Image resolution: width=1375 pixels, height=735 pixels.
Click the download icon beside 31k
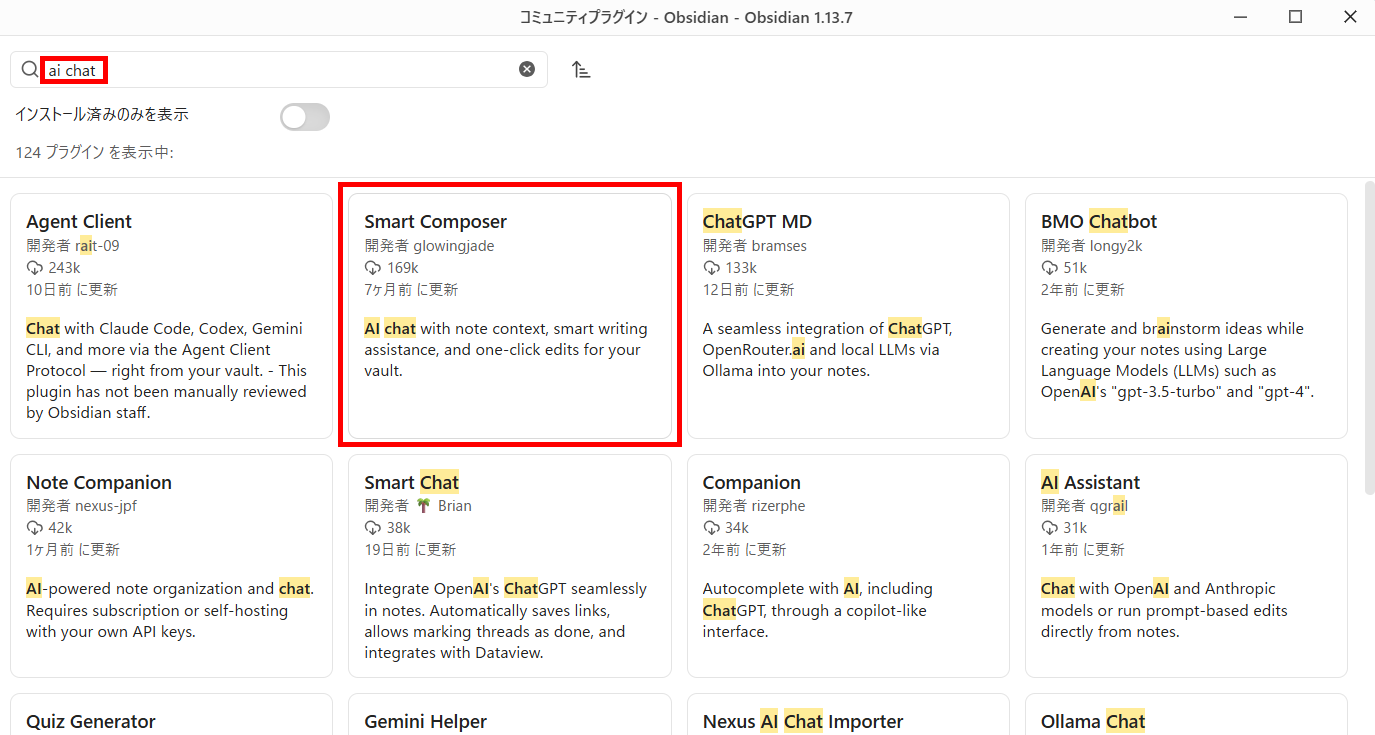click(1049, 528)
